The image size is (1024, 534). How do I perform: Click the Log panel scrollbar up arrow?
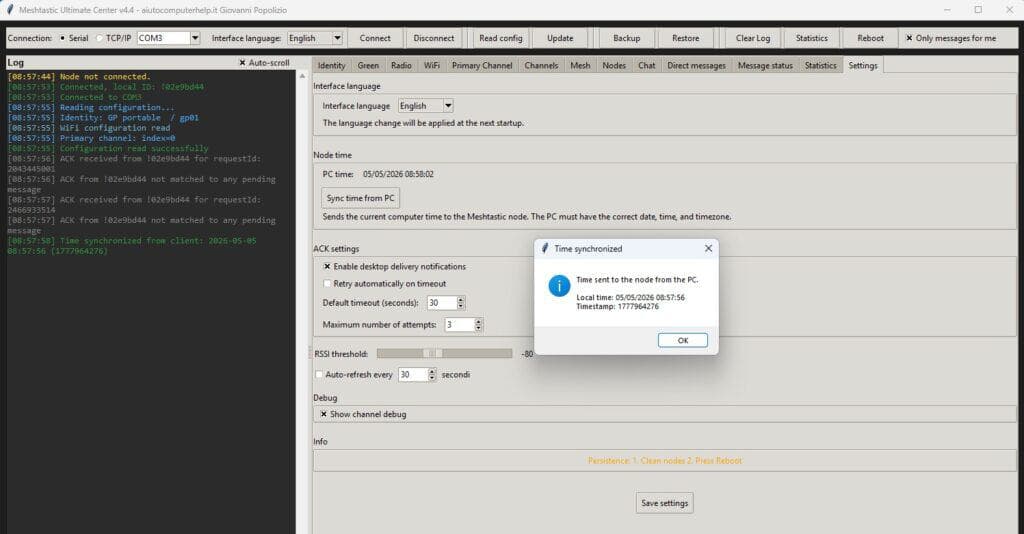[302, 76]
